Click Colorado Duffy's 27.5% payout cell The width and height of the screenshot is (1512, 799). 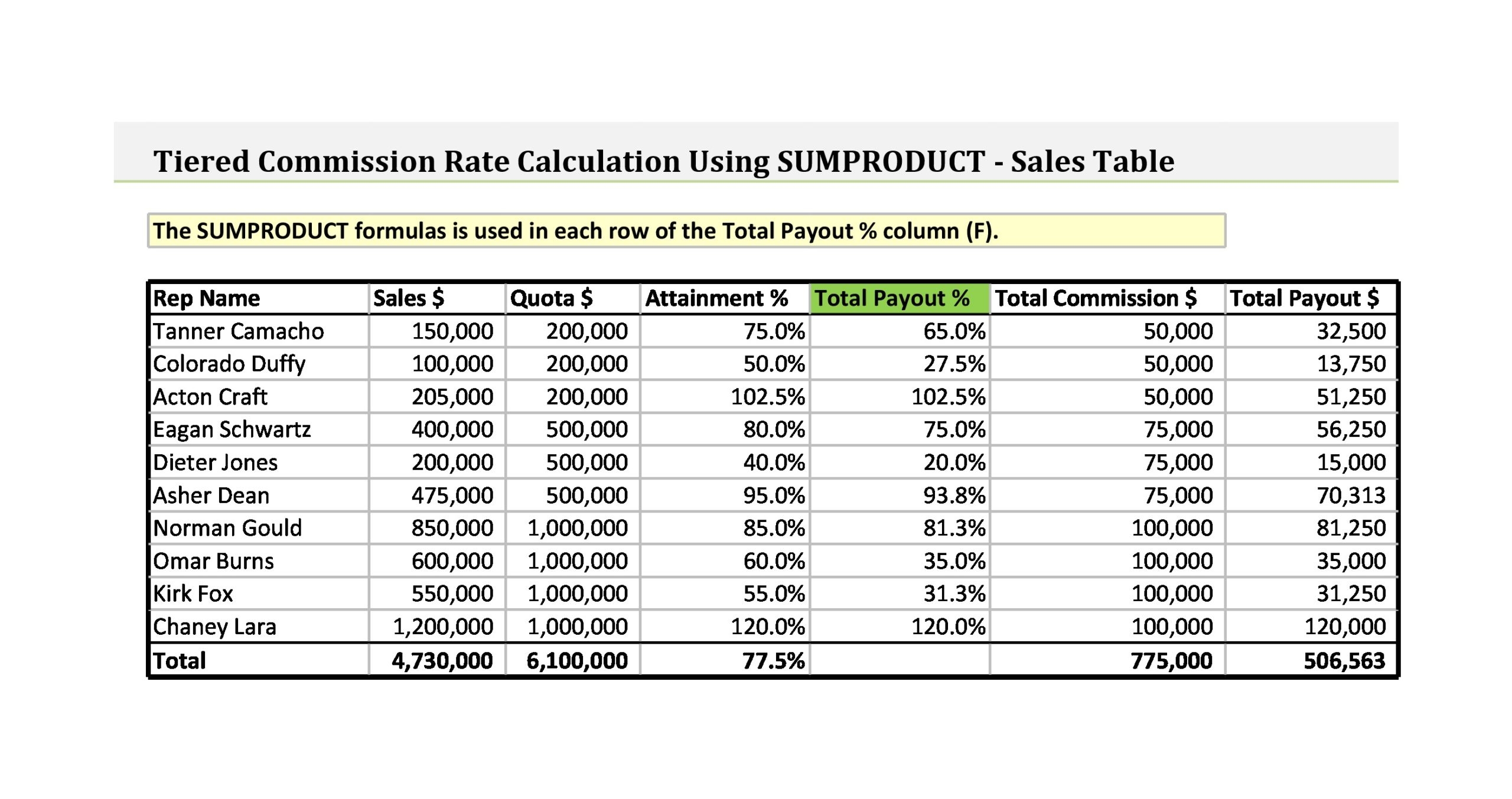point(899,364)
